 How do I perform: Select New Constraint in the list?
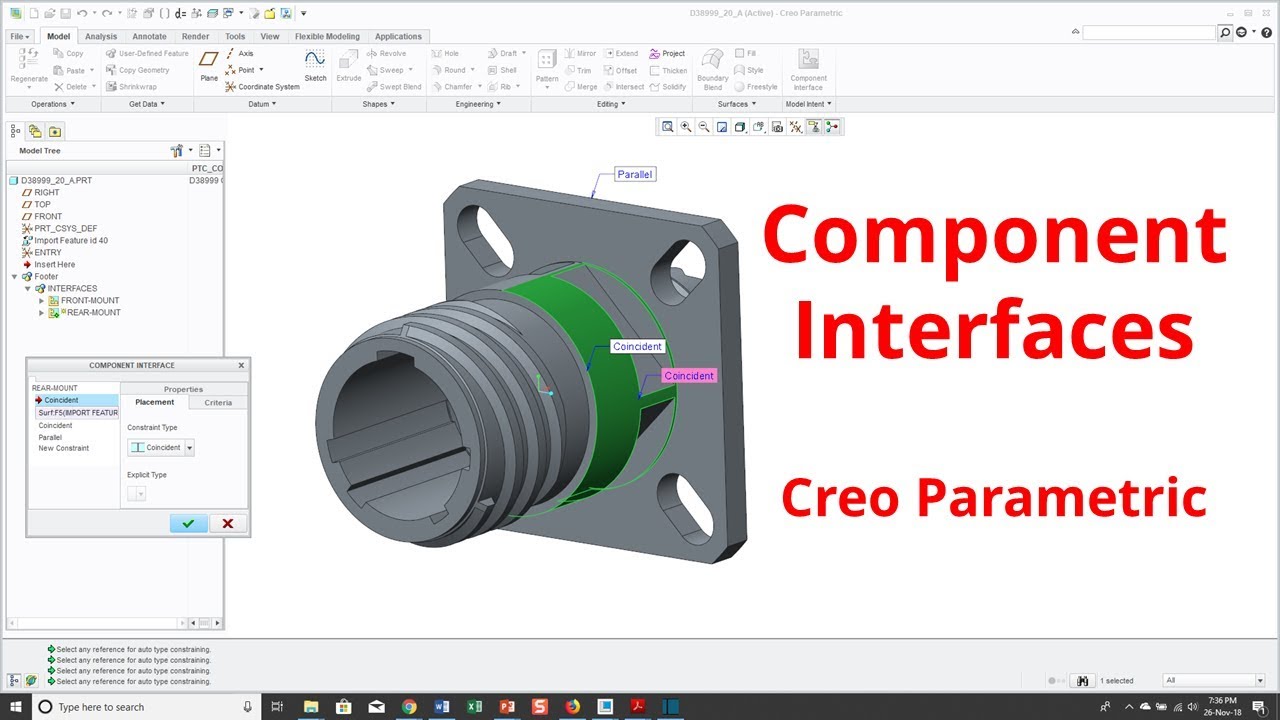pyautogui.click(x=63, y=449)
